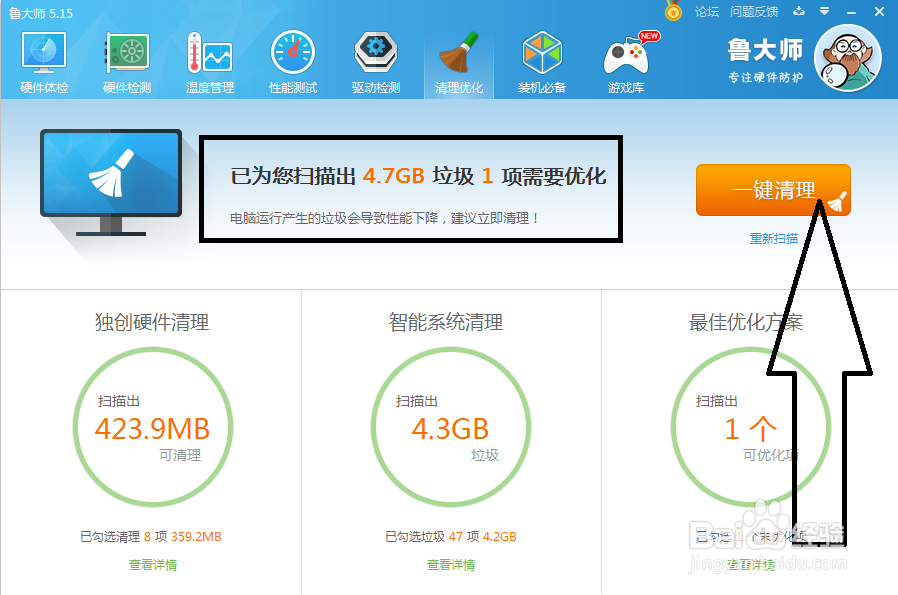Open the 驱动检测 driver detection tool

(375, 60)
